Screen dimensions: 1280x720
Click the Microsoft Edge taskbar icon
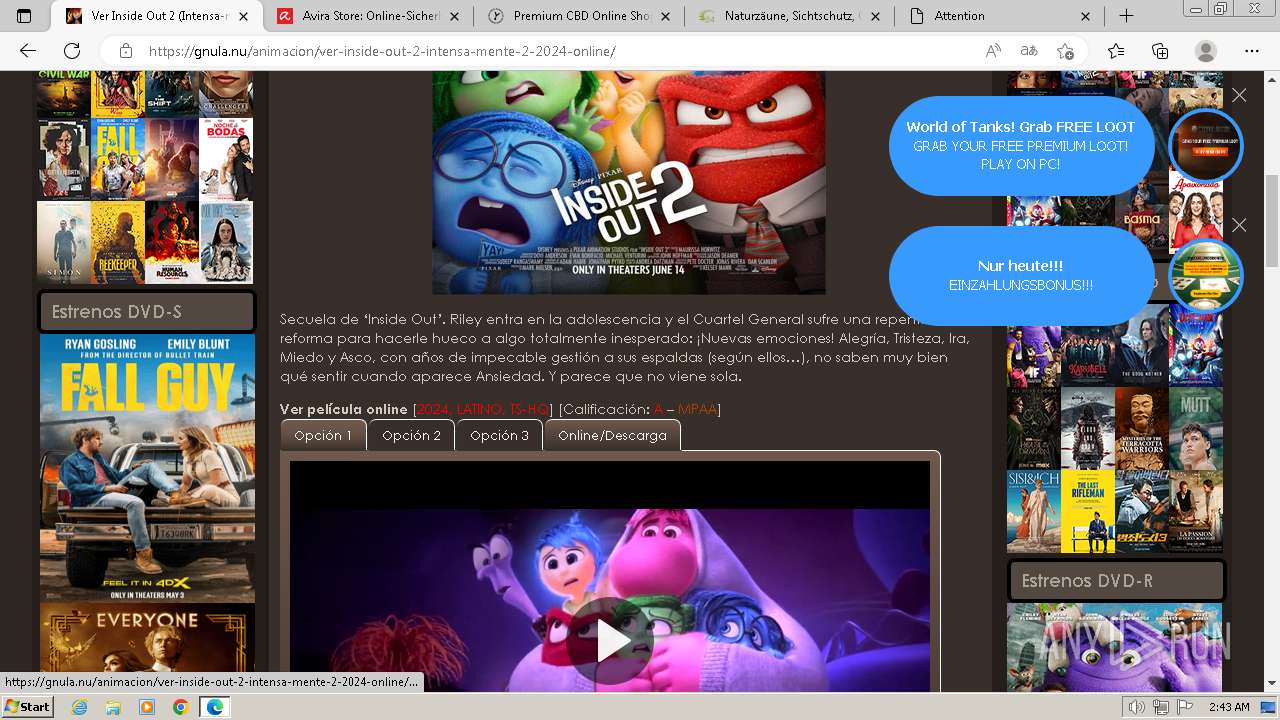(x=214, y=707)
